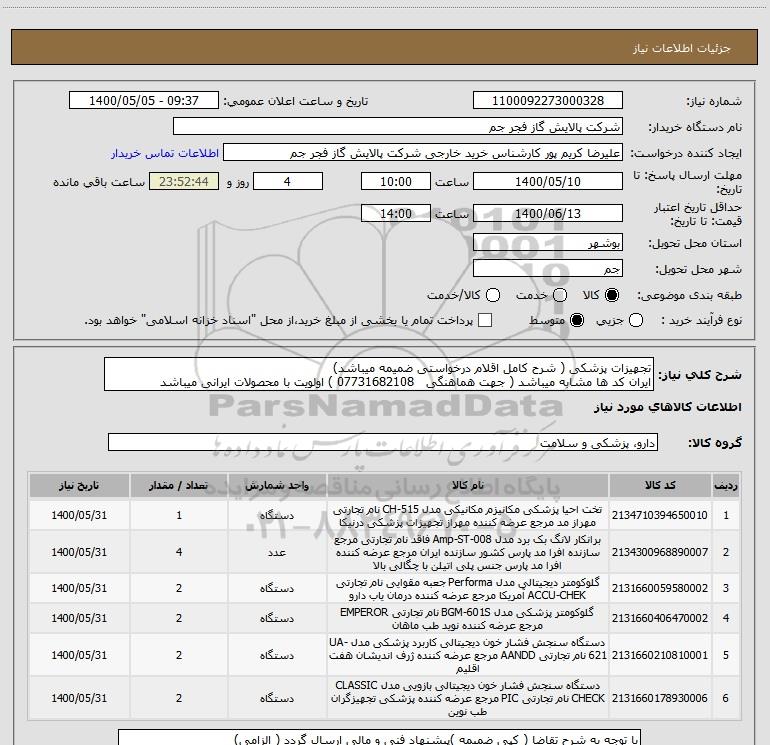The image size is (770, 745).
Task: Click product code 2131660178930006
Action: coord(660,698)
